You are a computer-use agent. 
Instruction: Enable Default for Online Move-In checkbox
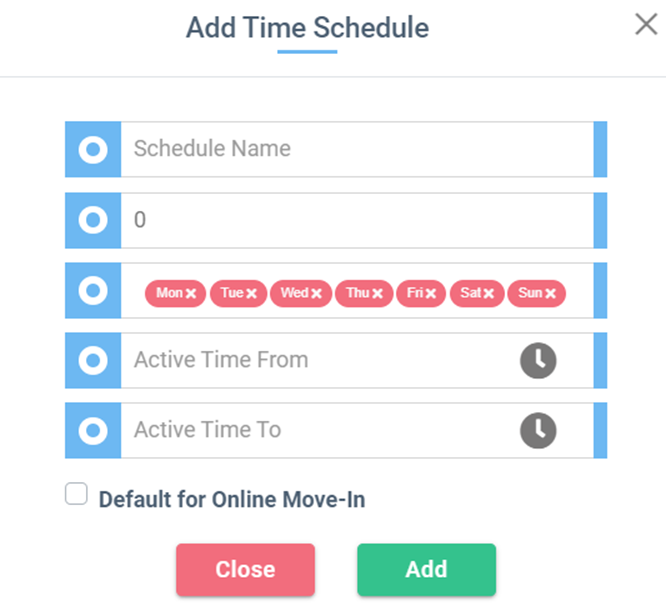point(76,493)
